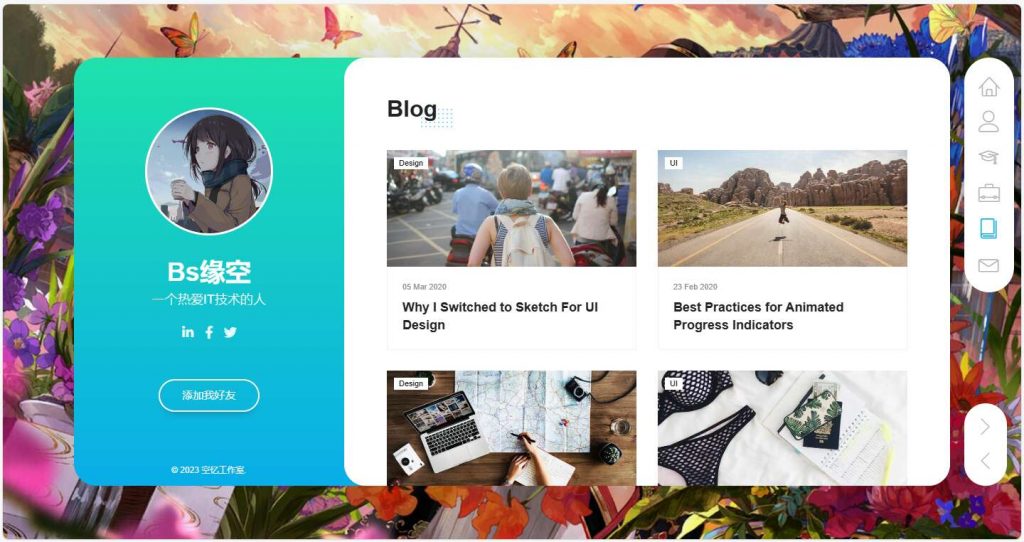Click the circular avatar profile picture
Viewport: 1024px width, 542px height.
point(209,171)
